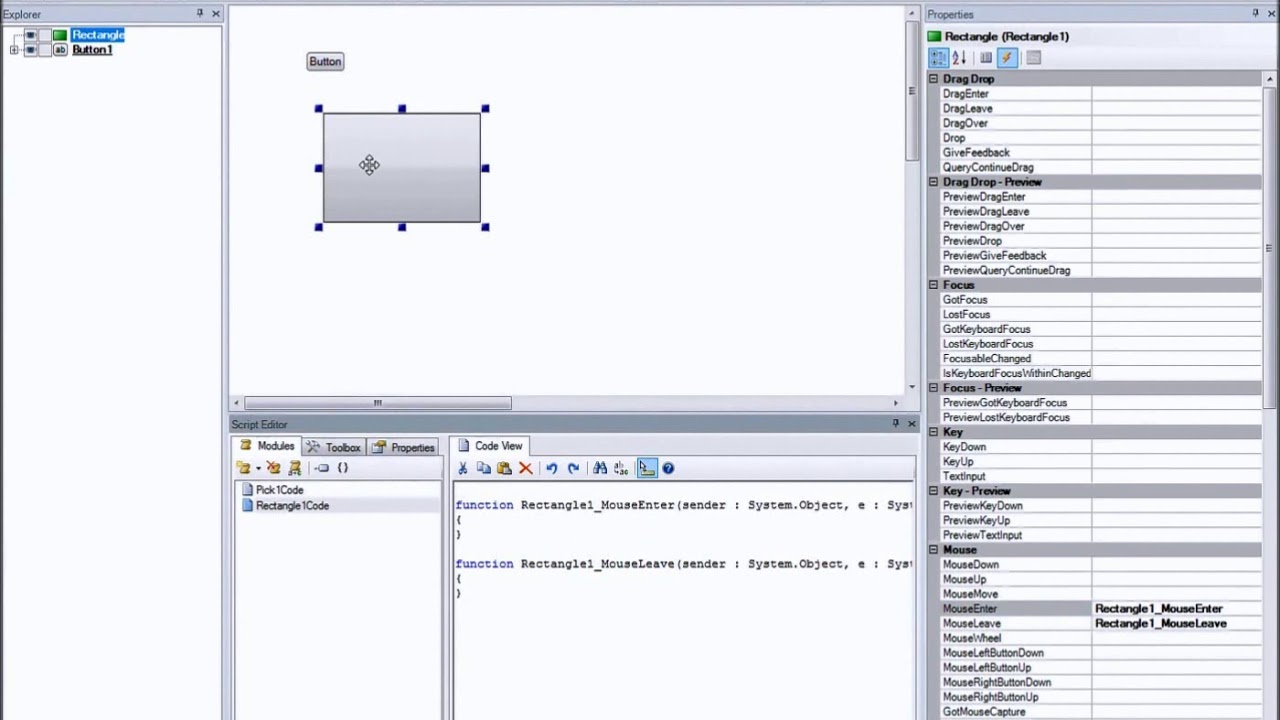Screen dimensions: 1280x720
Task: Click the Cut icon in Code View toolbar
Action: [x=463, y=468]
